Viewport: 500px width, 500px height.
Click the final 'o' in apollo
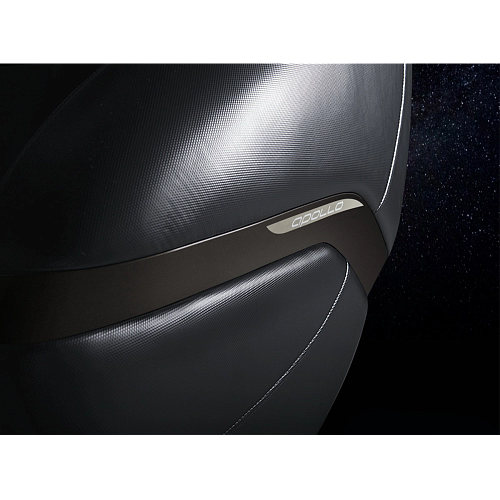tap(338, 207)
